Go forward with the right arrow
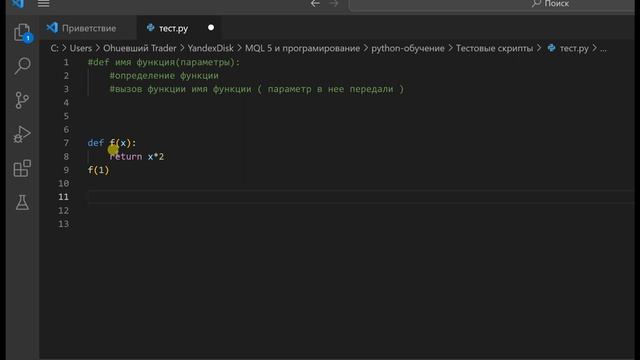 click(x=334, y=4)
